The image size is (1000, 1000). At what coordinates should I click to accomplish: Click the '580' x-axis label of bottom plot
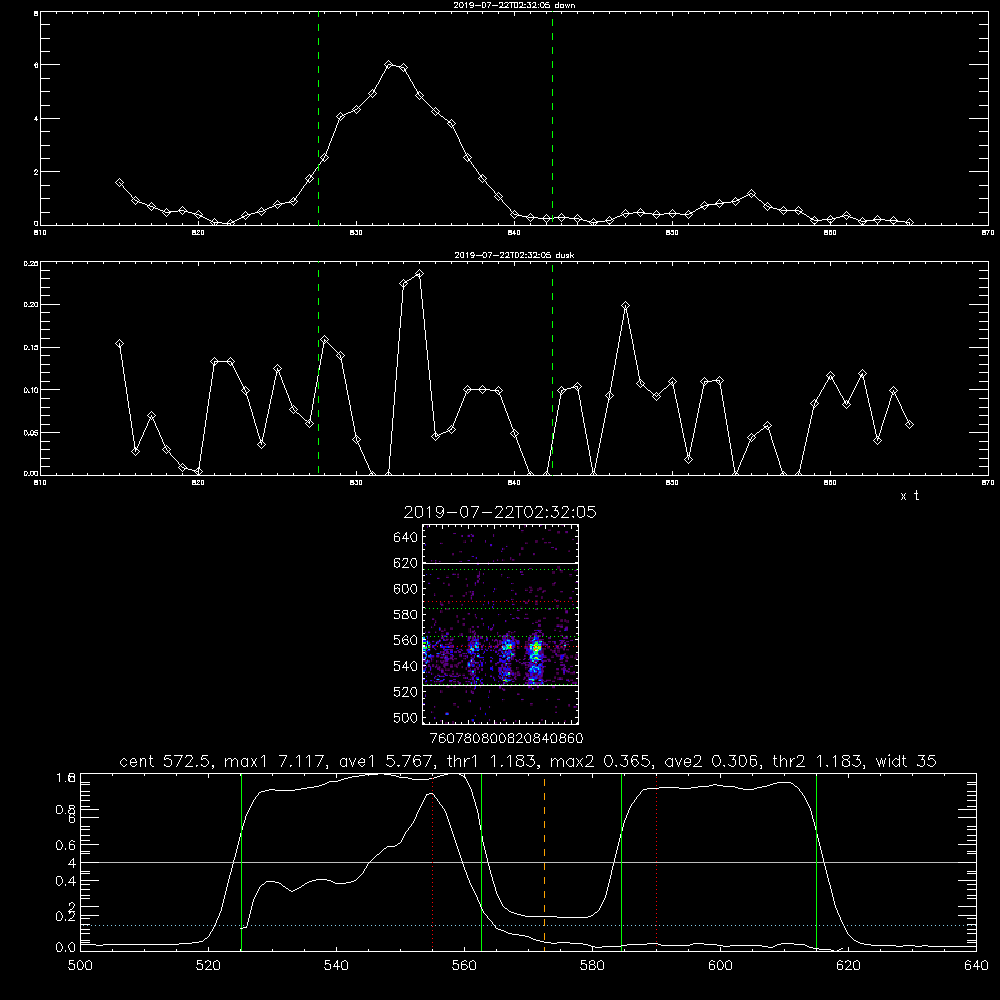click(592, 966)
